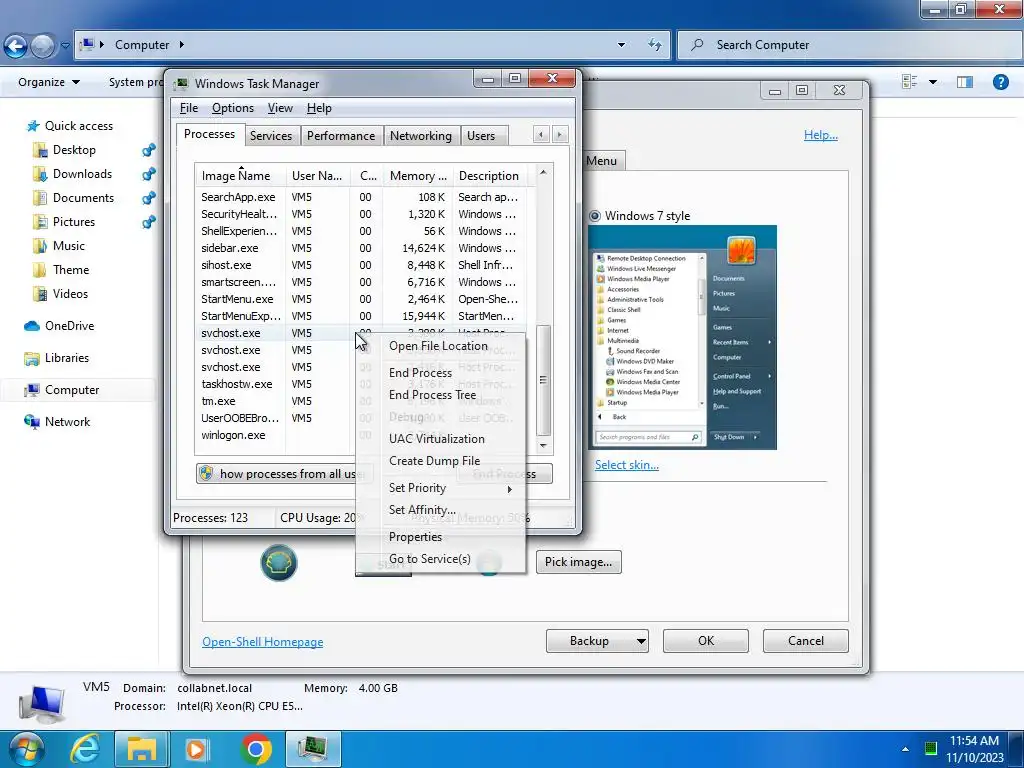Select Windows 7 style radio button
Viewport: 1024px width, 768px height.
point(594,216)
